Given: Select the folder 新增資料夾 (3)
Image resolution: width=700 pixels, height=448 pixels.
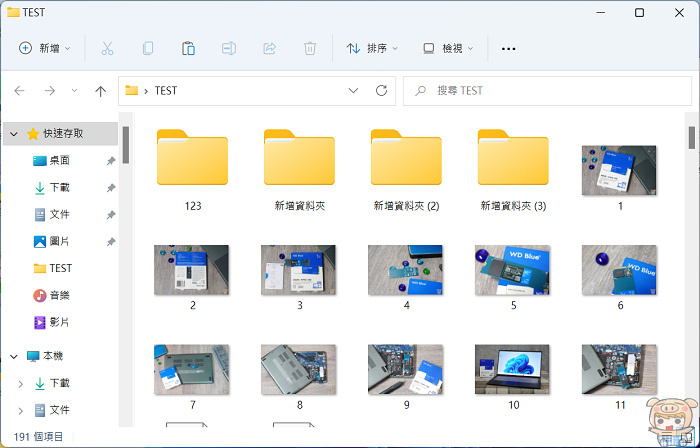Looking at the screenshot, I should tap(513, 170).
